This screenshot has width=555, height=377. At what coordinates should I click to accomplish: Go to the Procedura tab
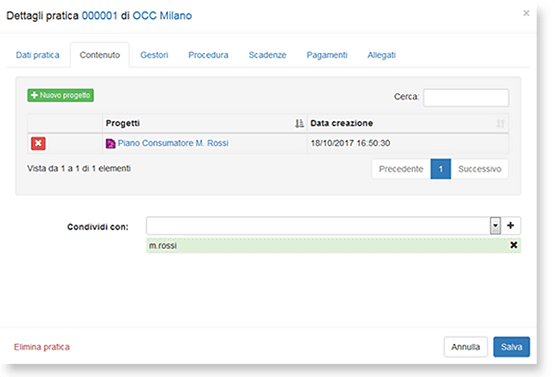point(208,55)
